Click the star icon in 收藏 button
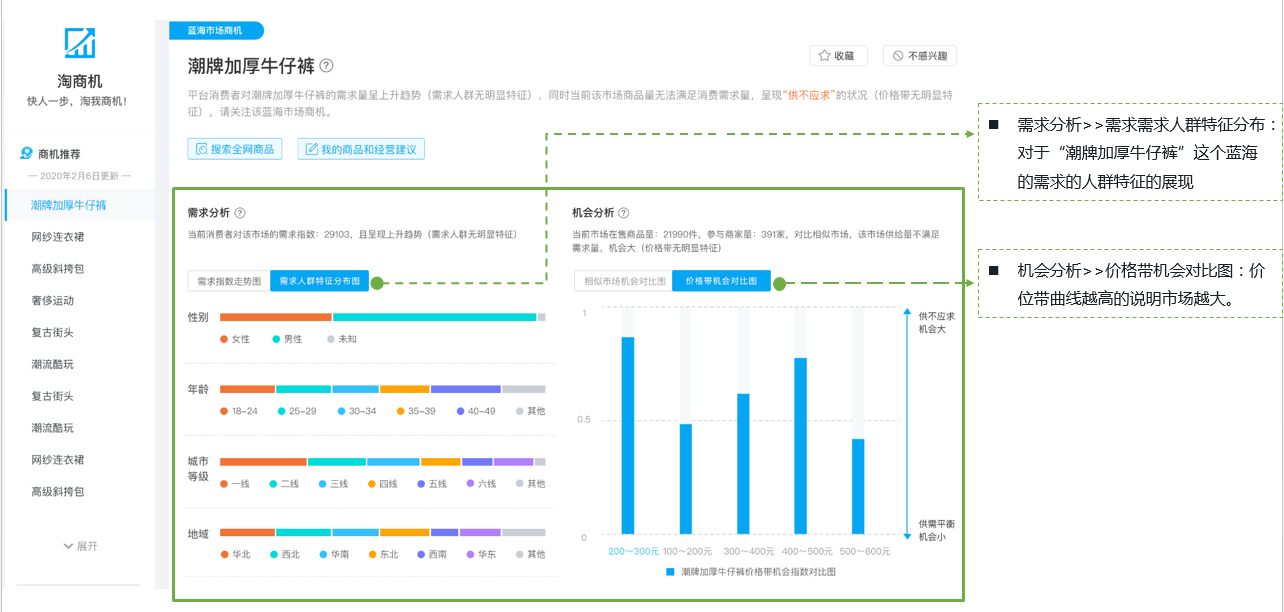The image size is (1284, 612). tap(824, 56)
